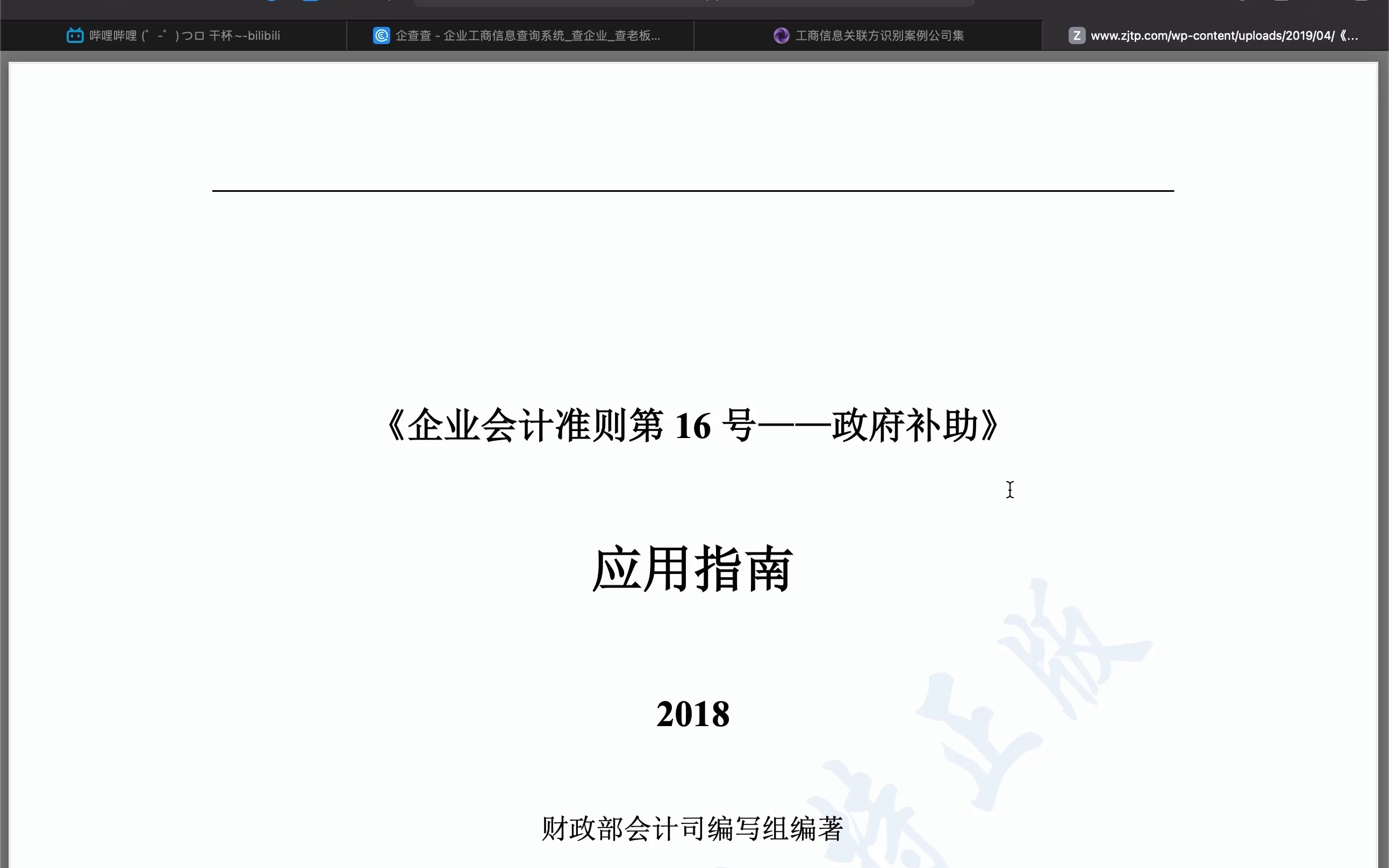Click the 工商信息关联方识别 tab icon
Viewport: 1389px width, 868px height.
point(782,35)
